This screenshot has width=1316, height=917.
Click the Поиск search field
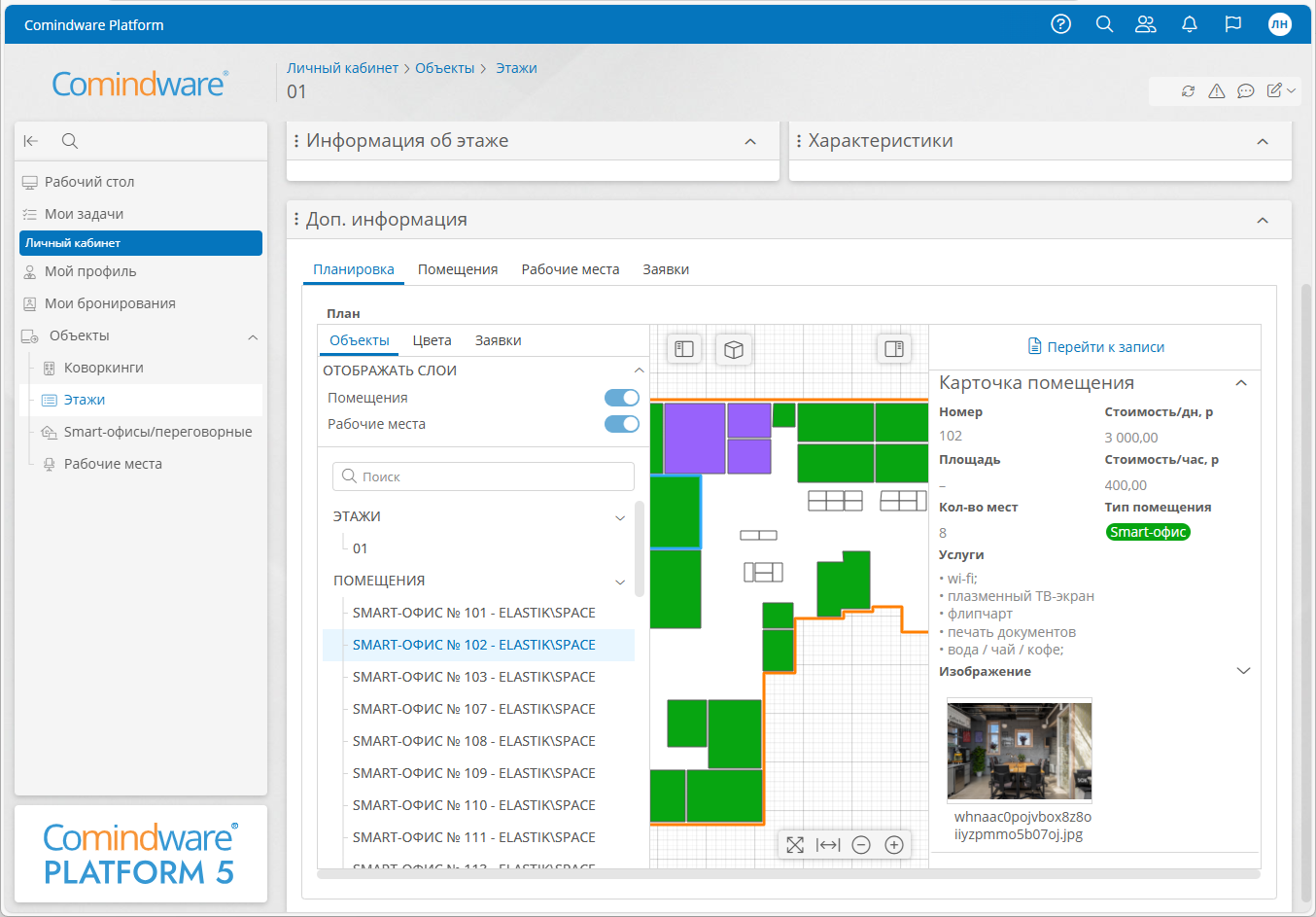483,476
